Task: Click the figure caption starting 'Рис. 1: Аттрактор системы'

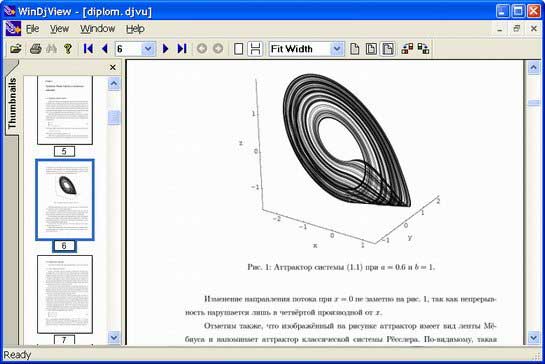Action: tap(341, 267)
